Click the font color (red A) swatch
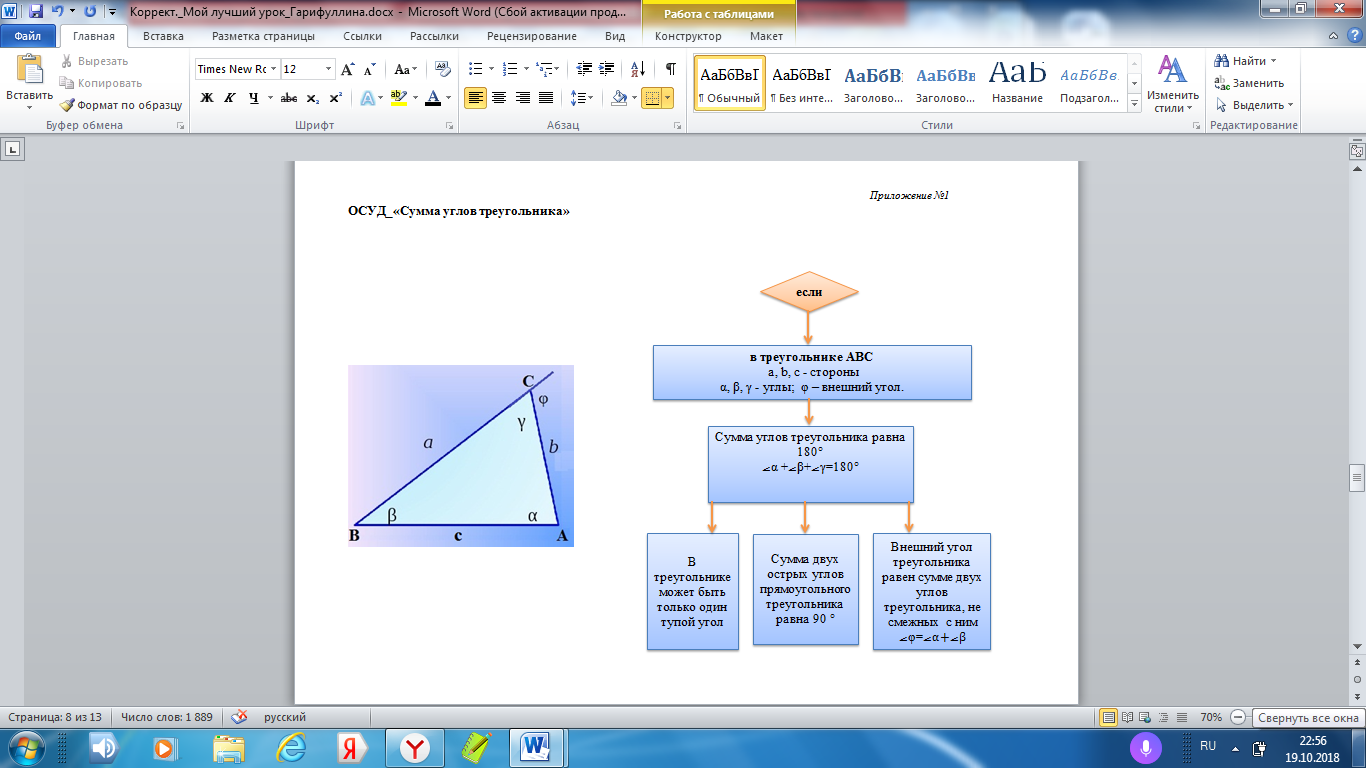 coord(432,98)
